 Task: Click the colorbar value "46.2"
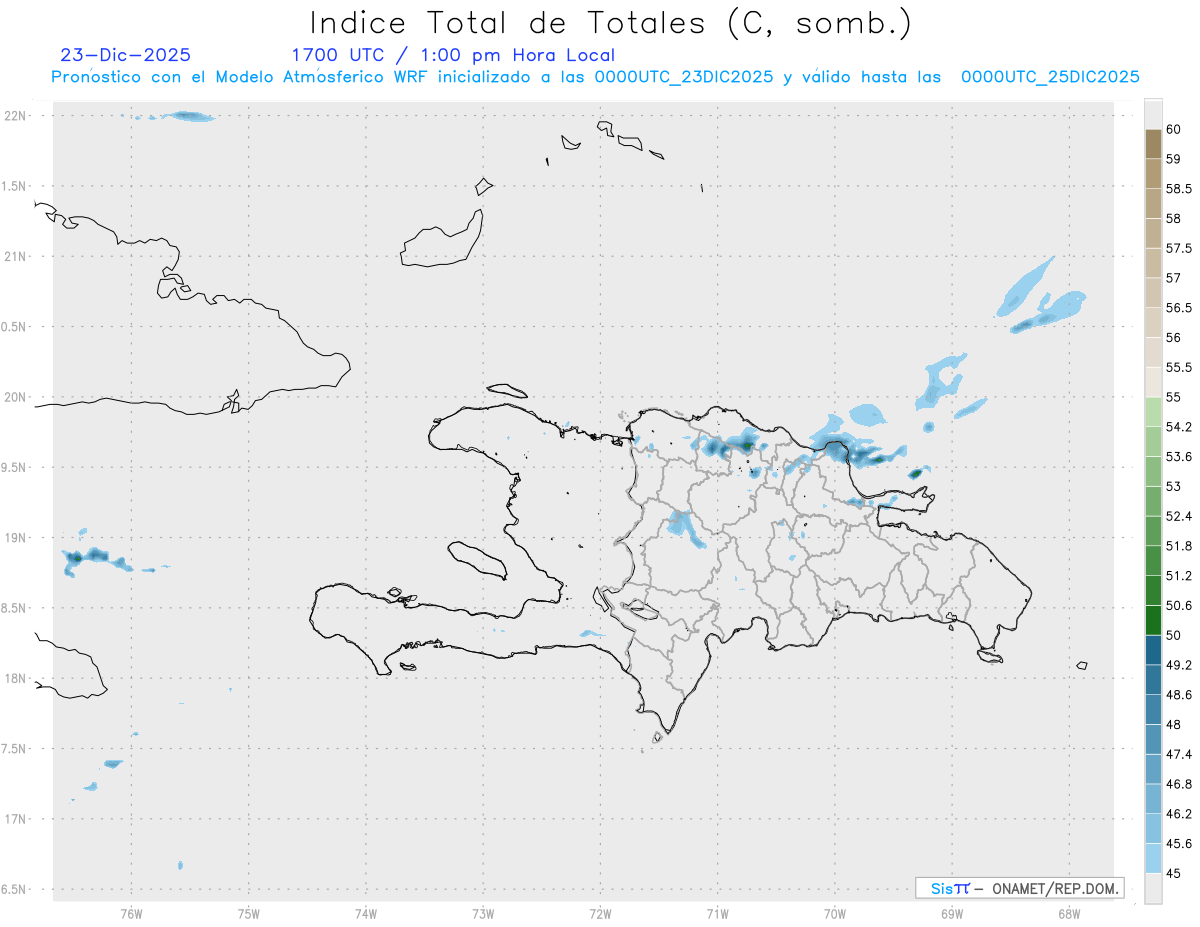click(x=1179, y=813)
